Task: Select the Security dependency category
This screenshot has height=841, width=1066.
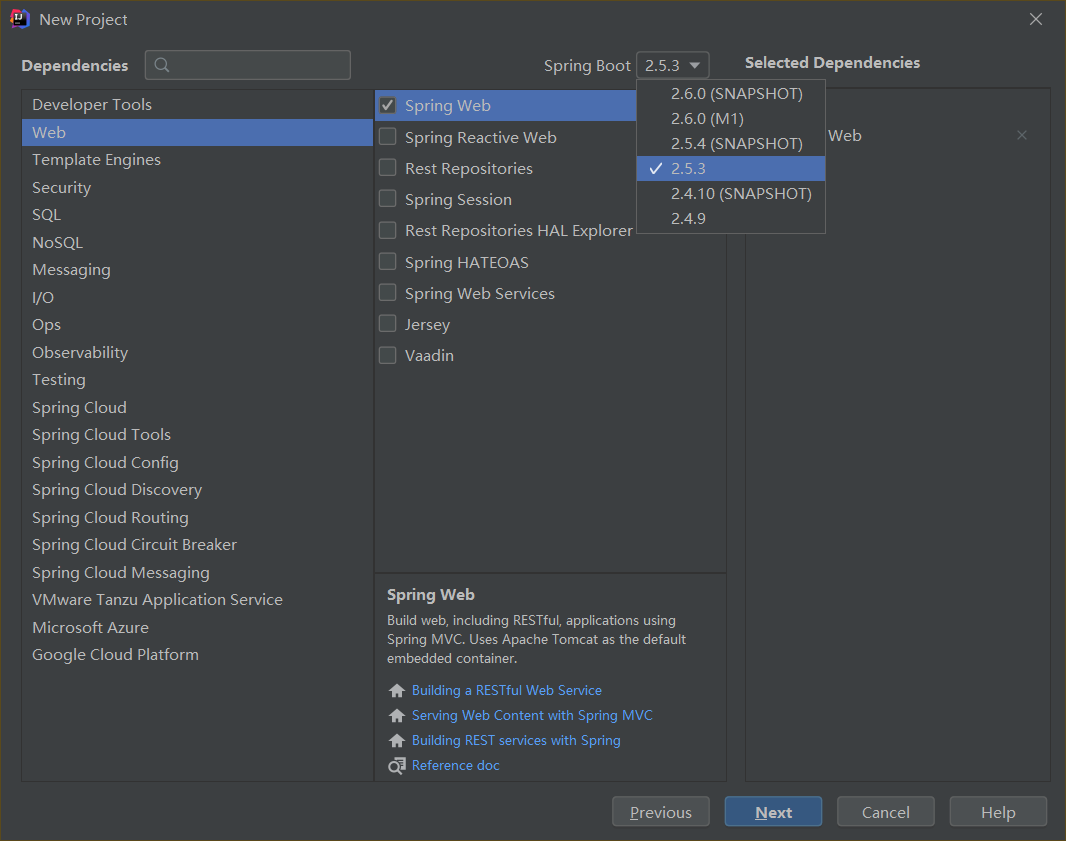Action: coord(62,188)
